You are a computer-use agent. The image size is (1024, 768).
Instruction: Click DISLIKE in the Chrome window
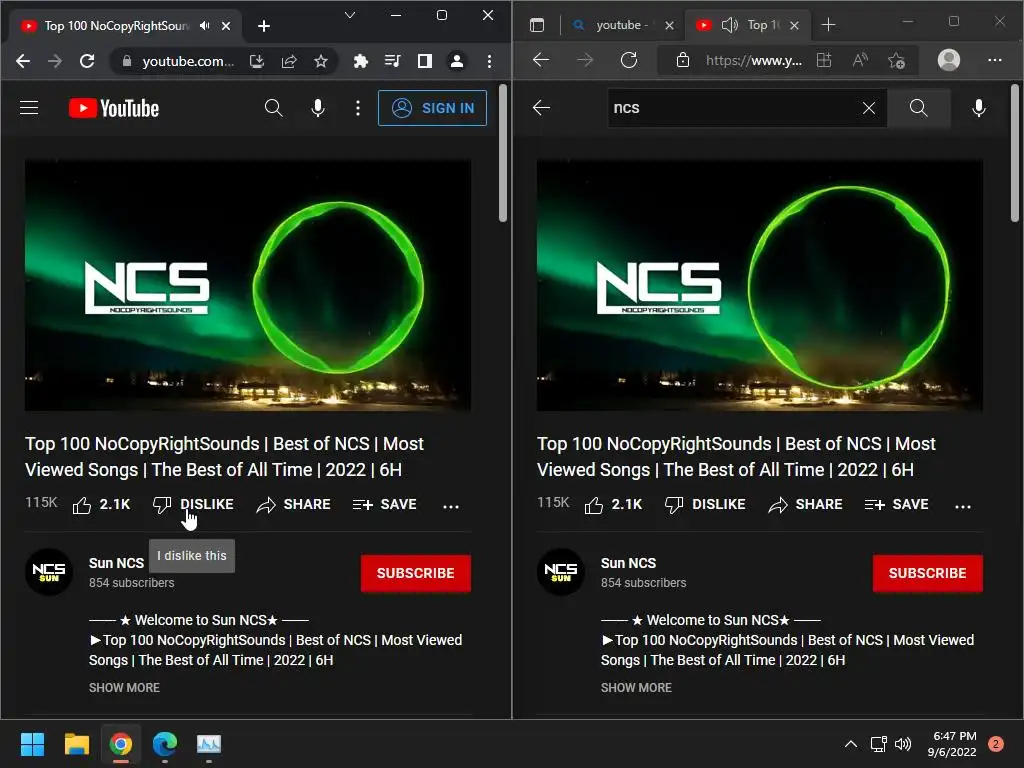pyautogui.click(x=193, y=504)
